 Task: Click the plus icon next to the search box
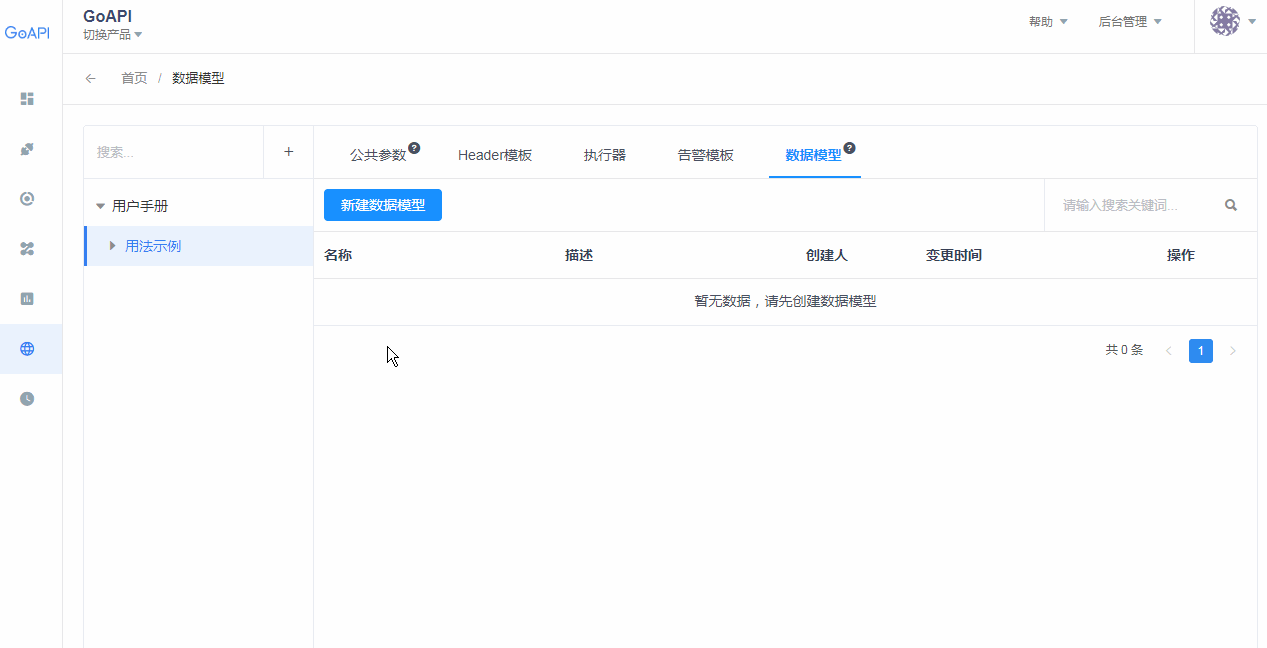pyautogui.click(x=289, y=152)
